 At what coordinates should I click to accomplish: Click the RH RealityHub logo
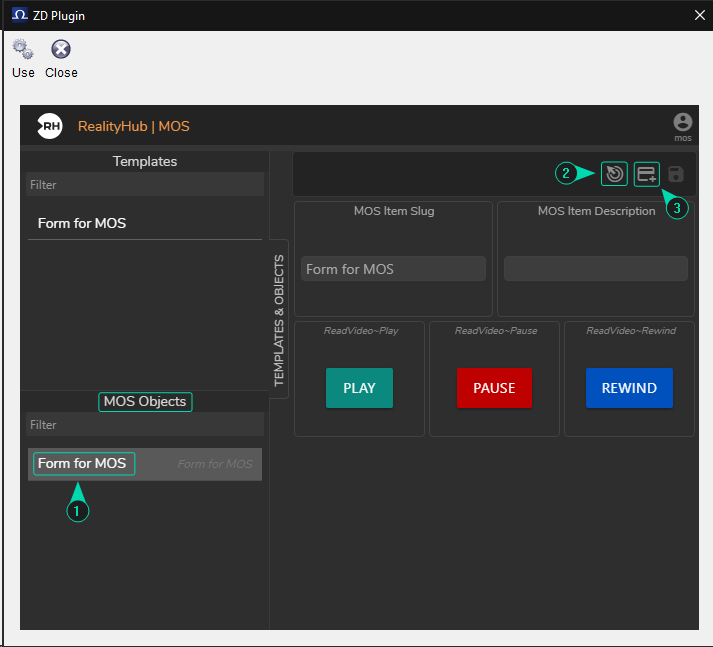49,127
